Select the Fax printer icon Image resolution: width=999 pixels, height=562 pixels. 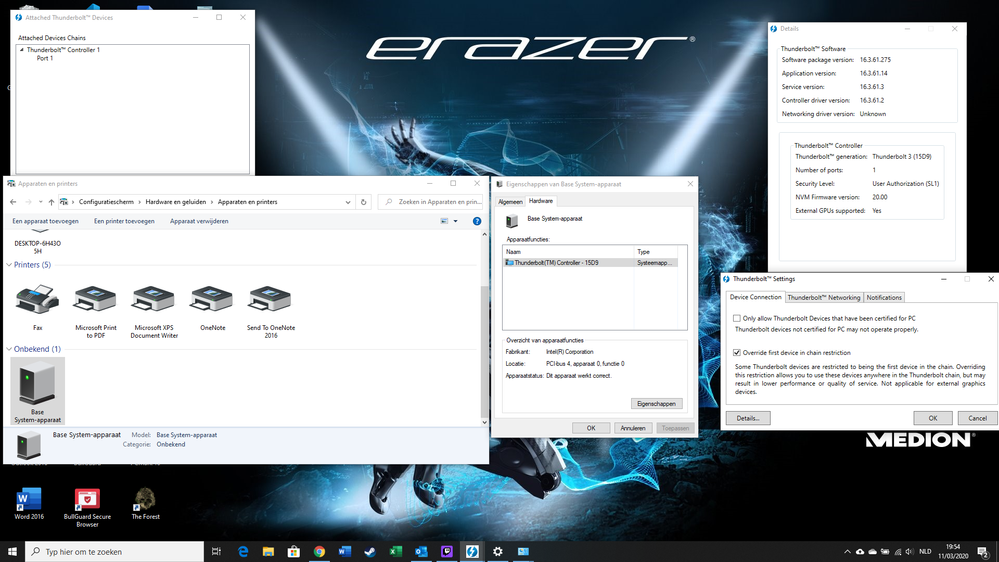pyautogui.click(x=37, y=299)
